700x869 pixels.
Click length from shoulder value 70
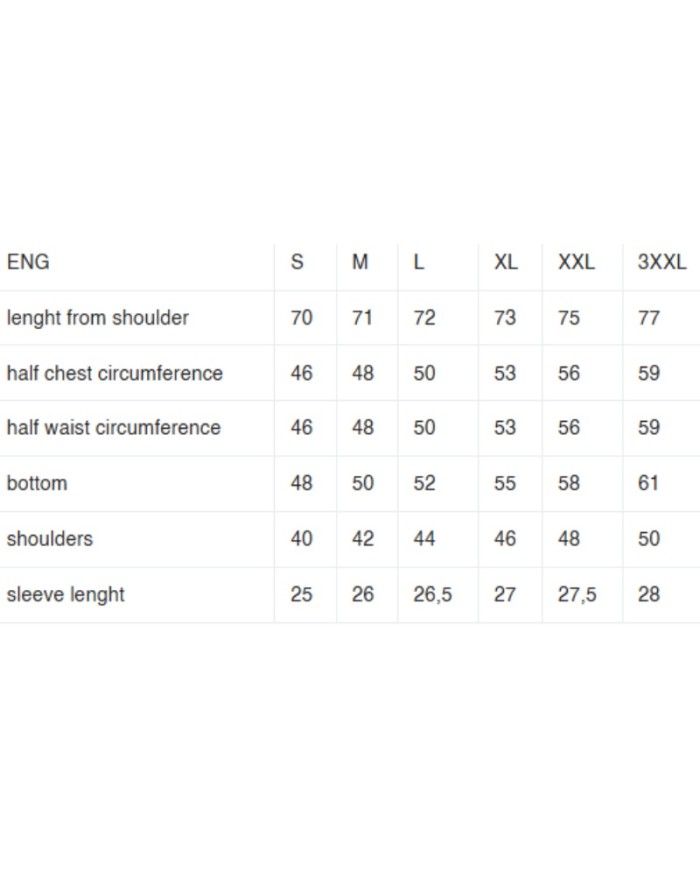pos(301,318)
